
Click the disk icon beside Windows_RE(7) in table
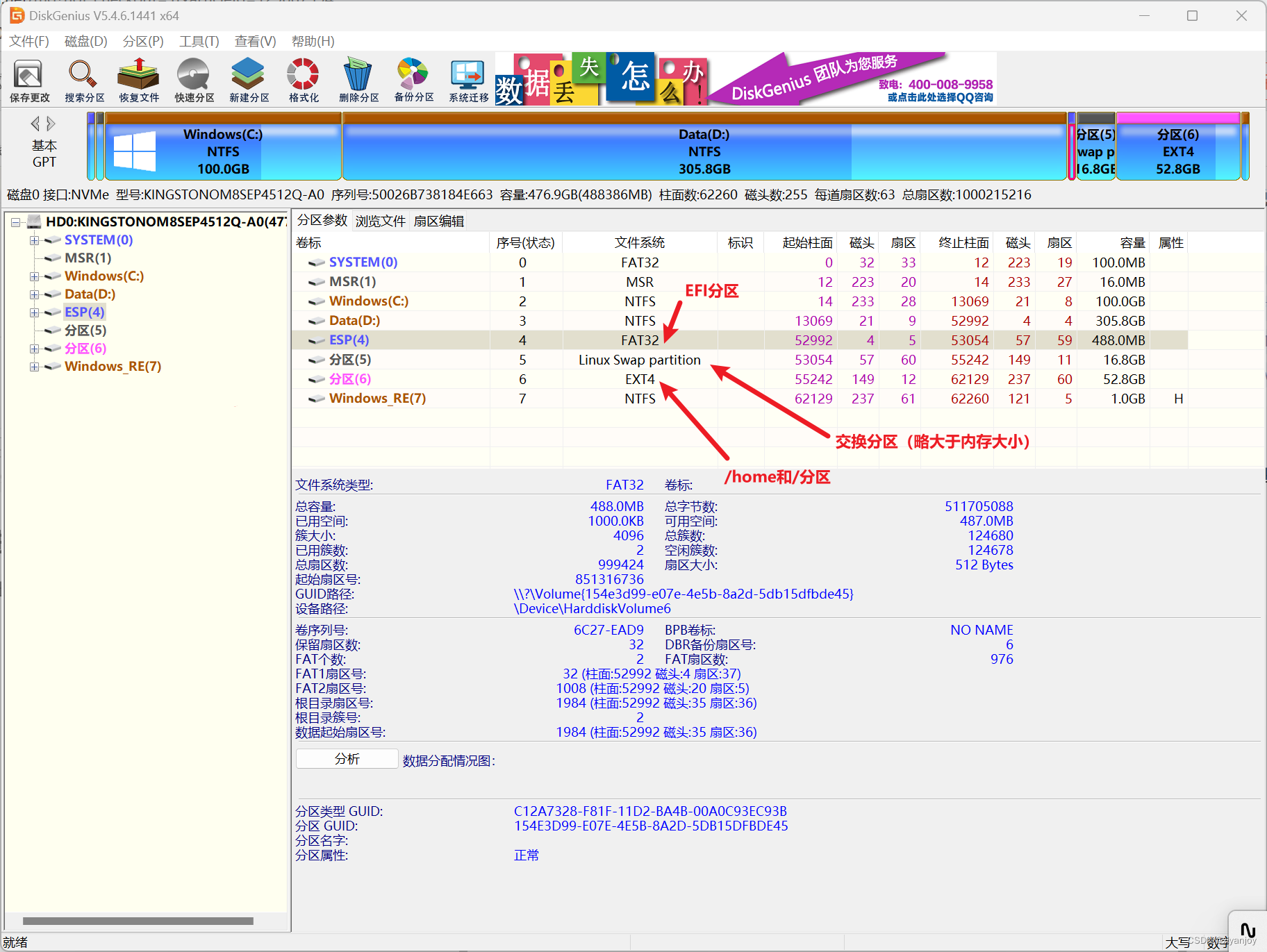pyautogui.click(x=317, y=399)
